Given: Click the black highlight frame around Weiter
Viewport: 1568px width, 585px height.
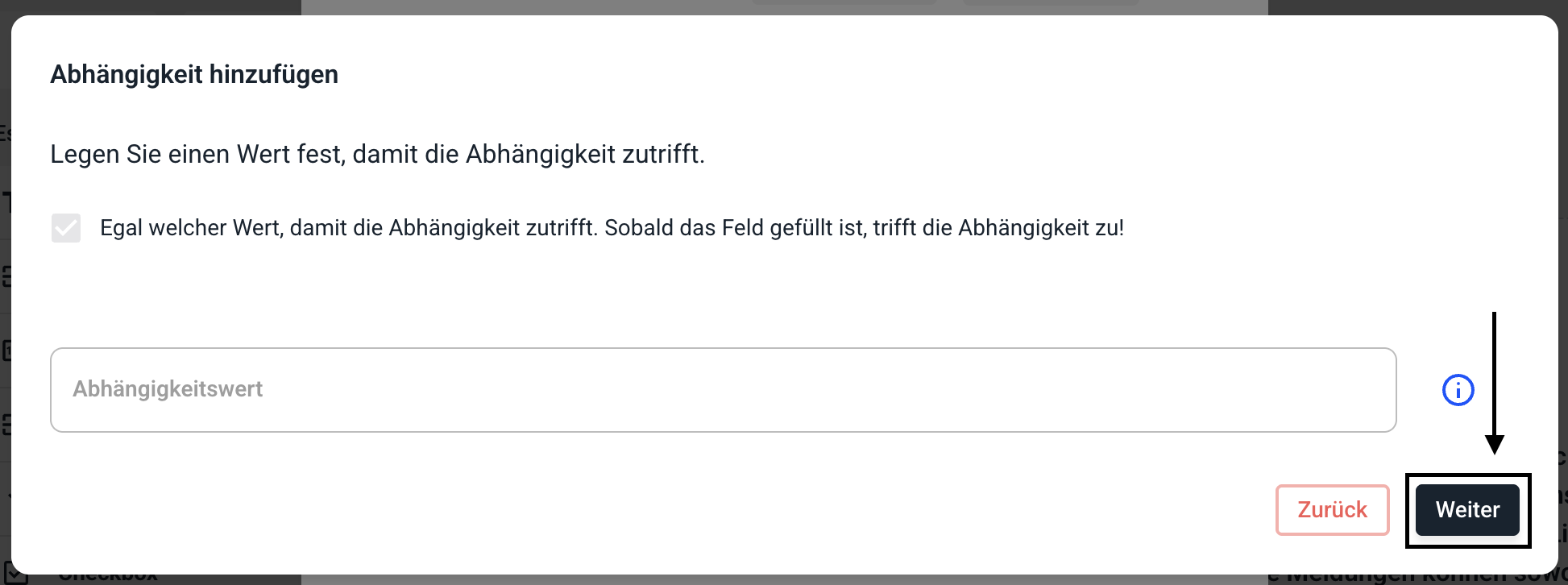Looking at the screenshot, I should tap(1468, 477).
